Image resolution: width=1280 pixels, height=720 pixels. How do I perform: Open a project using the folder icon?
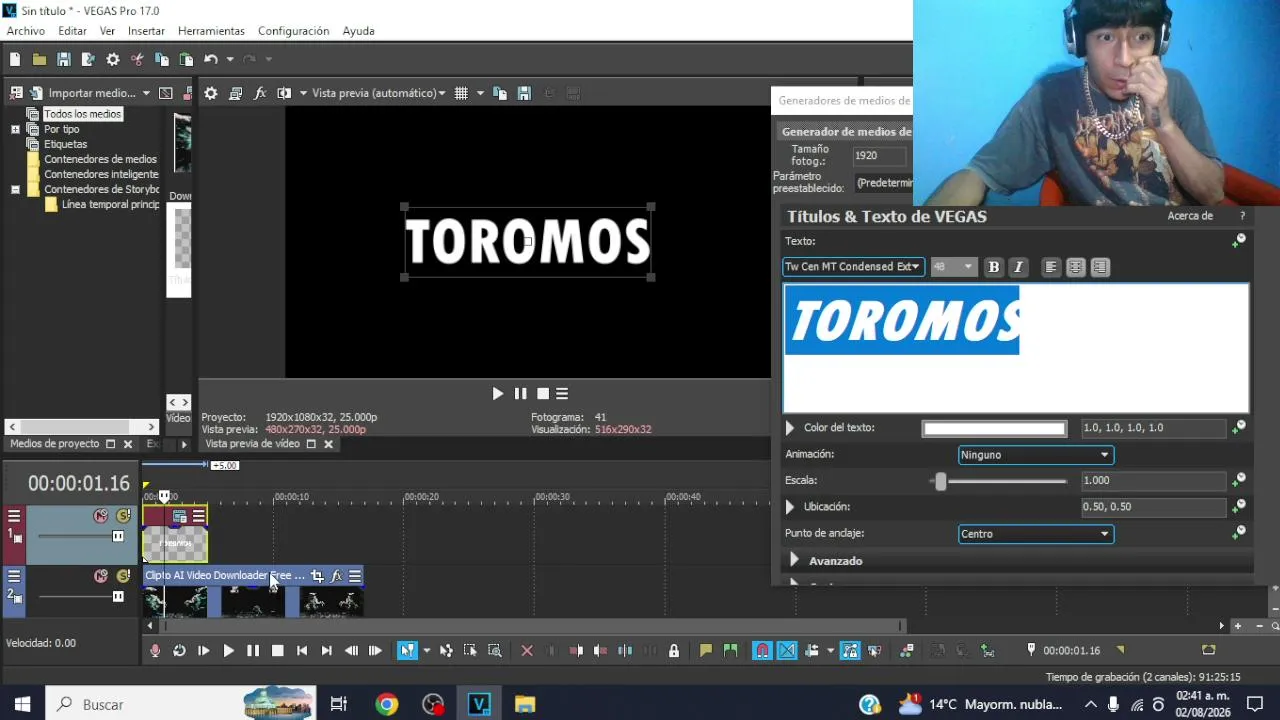tap(39, 60)
